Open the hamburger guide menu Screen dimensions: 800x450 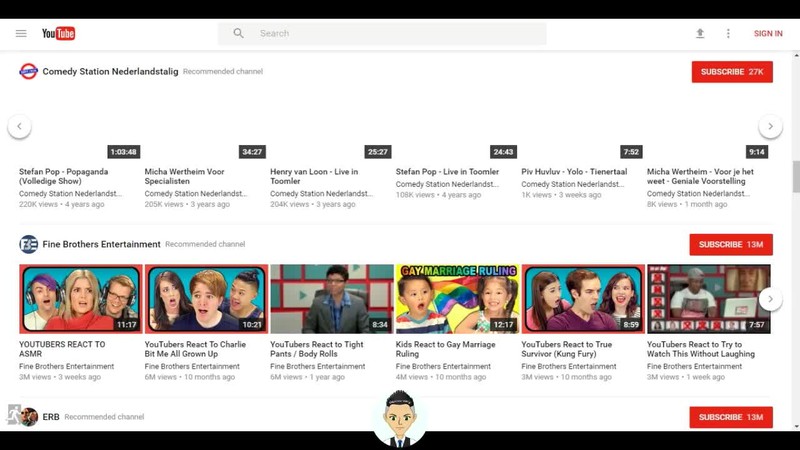21,34
